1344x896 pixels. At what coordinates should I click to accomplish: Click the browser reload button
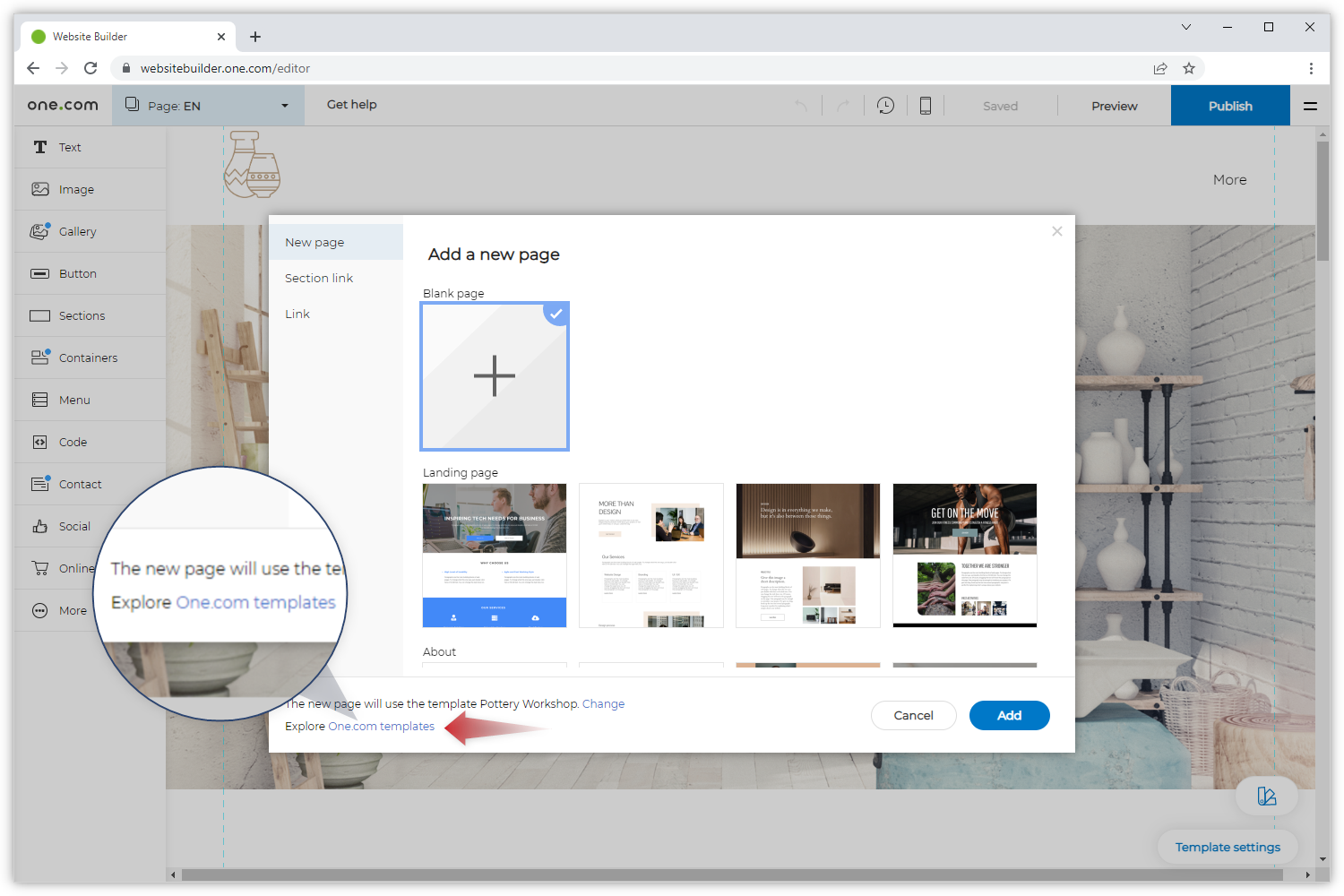click(90, 68)
